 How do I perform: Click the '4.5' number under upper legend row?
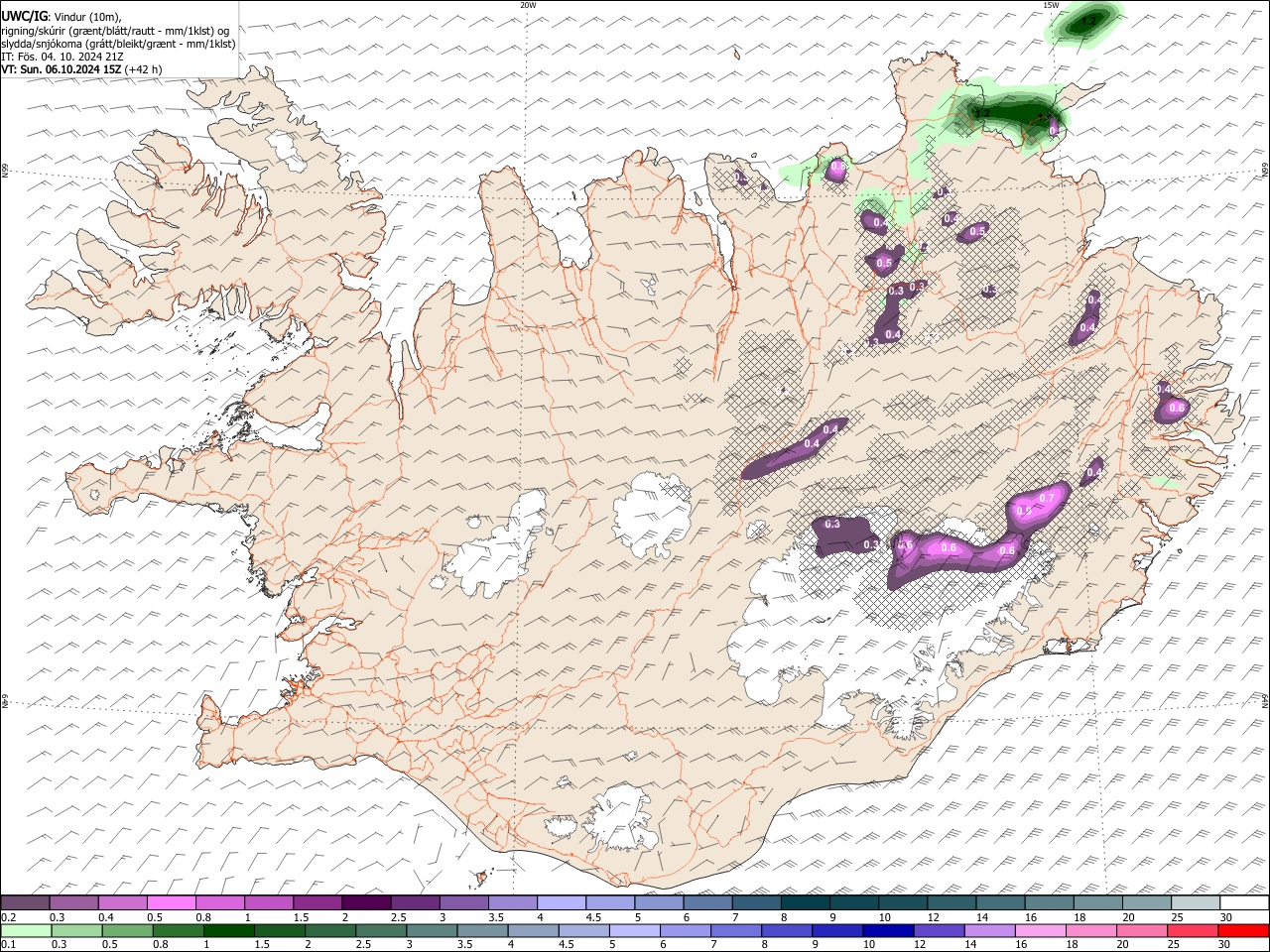click(593, 917)
